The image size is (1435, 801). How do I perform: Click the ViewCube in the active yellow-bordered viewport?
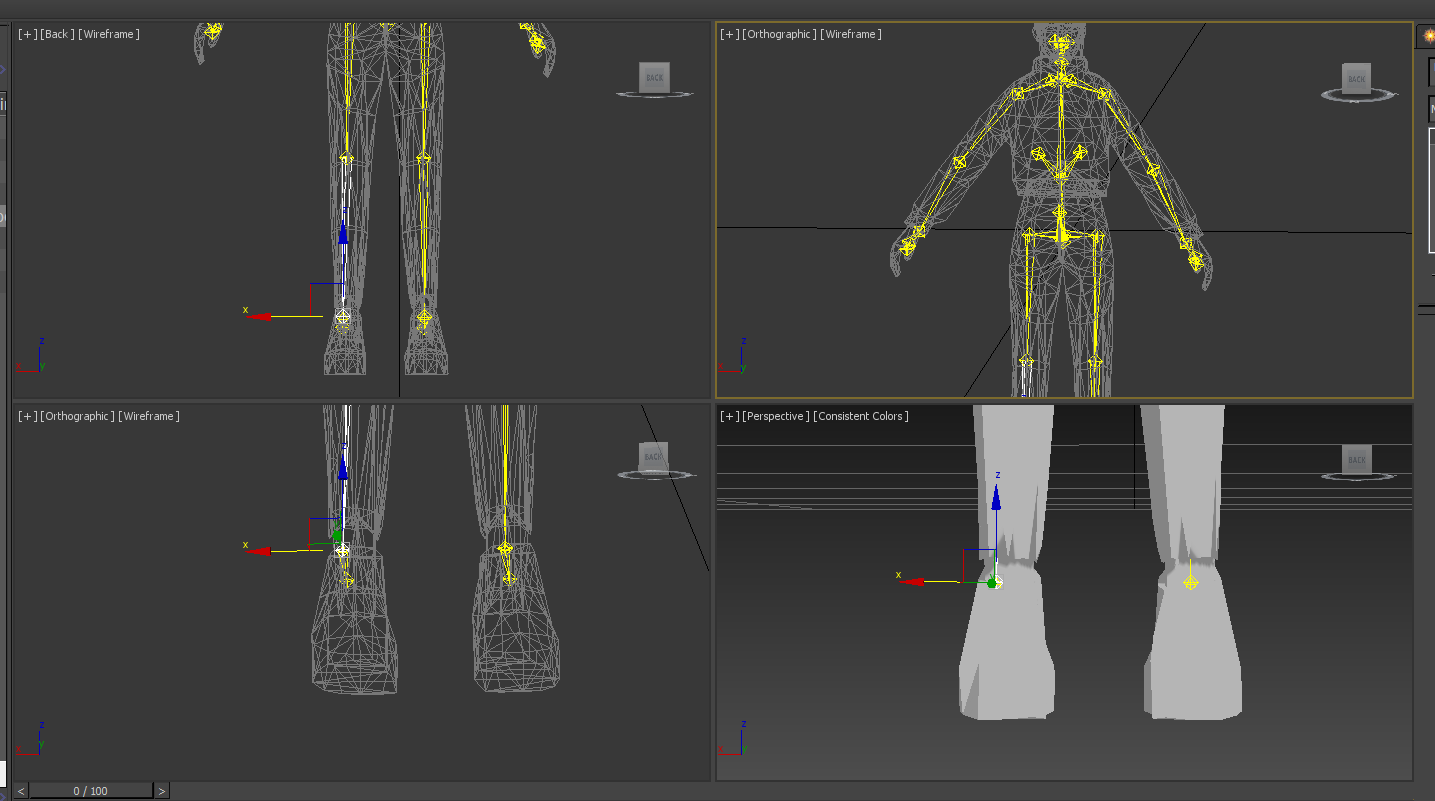click(x=1356, y=79)
